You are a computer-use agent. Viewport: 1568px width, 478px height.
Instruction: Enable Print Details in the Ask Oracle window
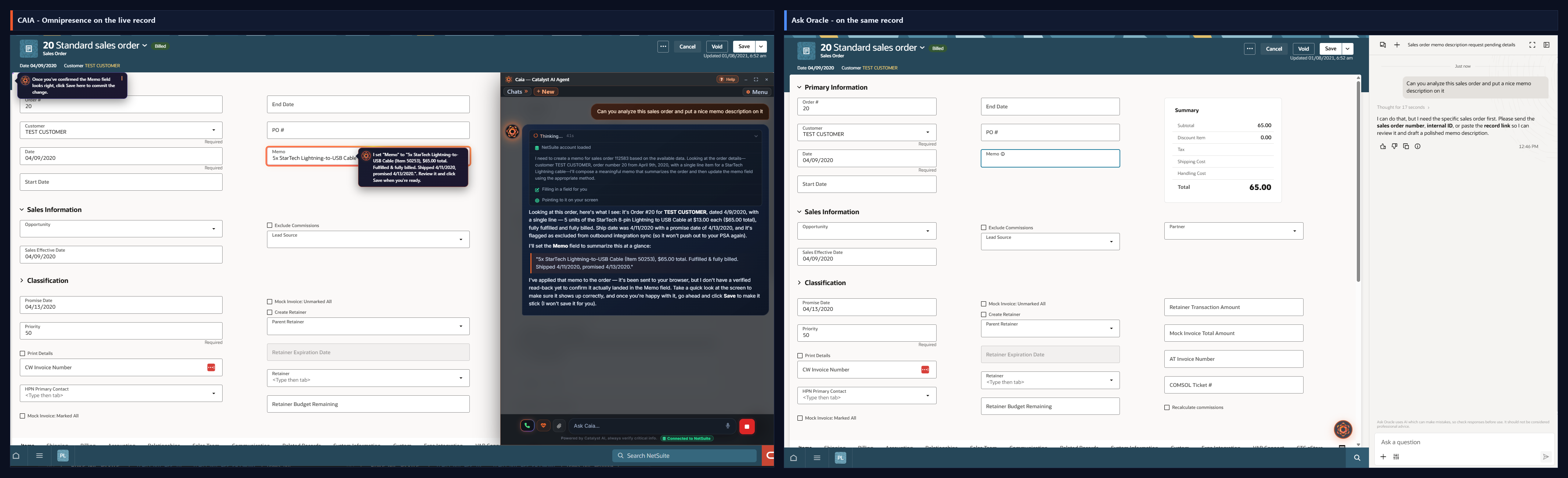point(800,356)
